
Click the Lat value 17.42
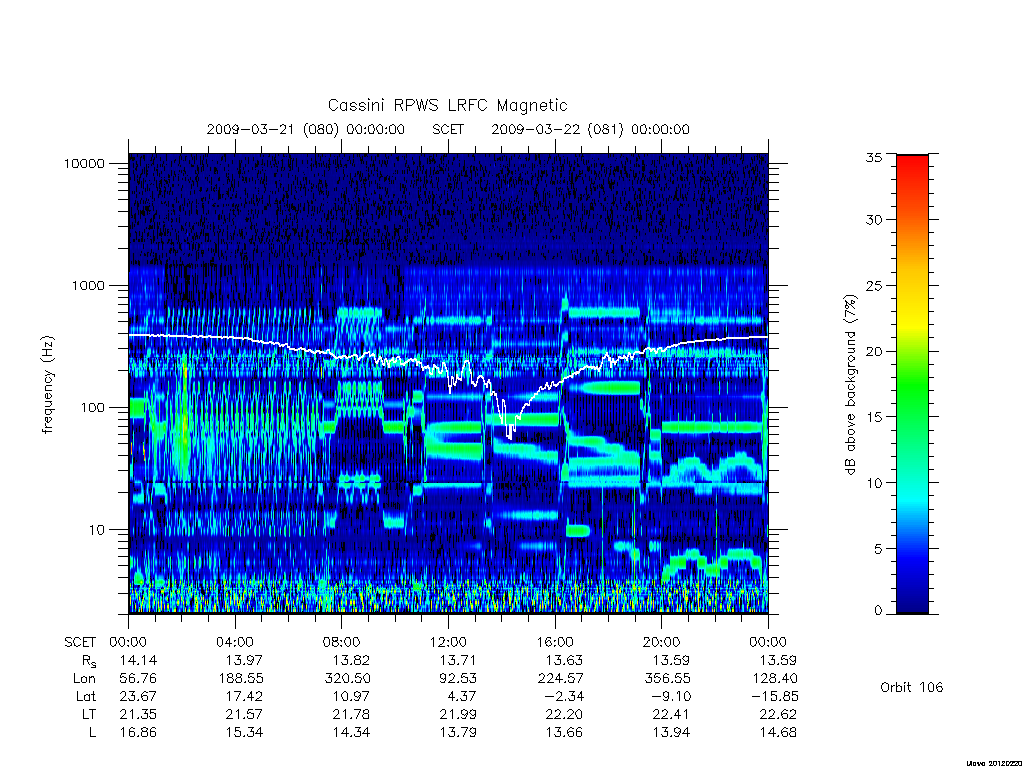pos(245,696)
